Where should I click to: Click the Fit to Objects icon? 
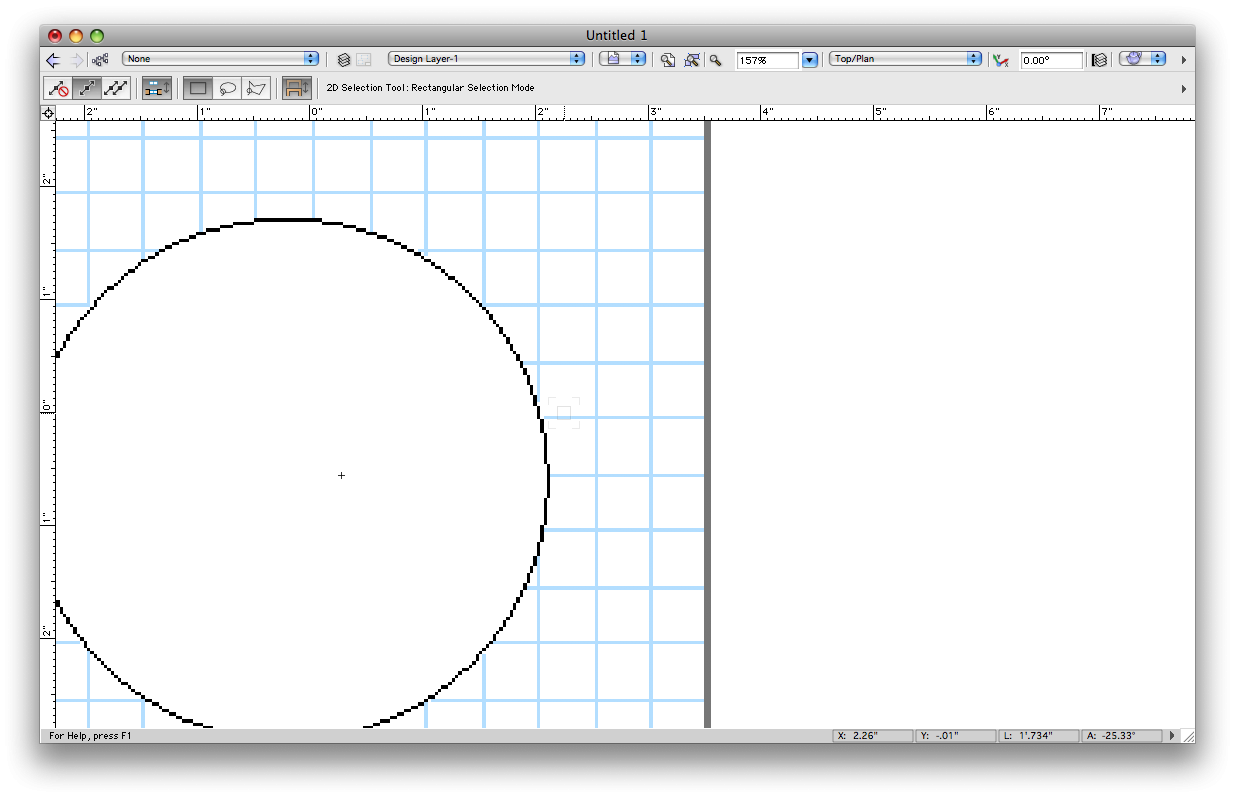pyautogui.click(x=691, y=60)
